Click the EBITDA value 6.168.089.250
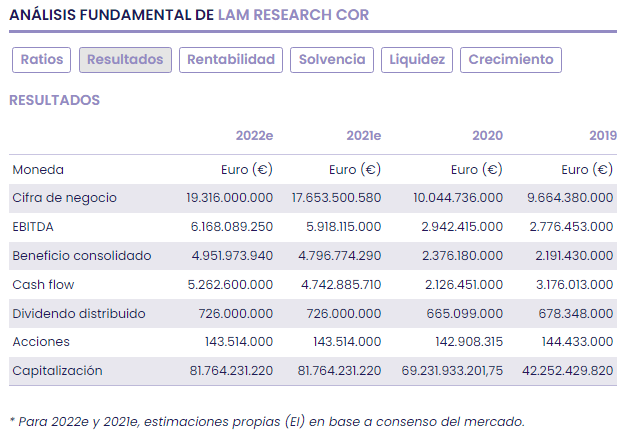 point(232,227)
